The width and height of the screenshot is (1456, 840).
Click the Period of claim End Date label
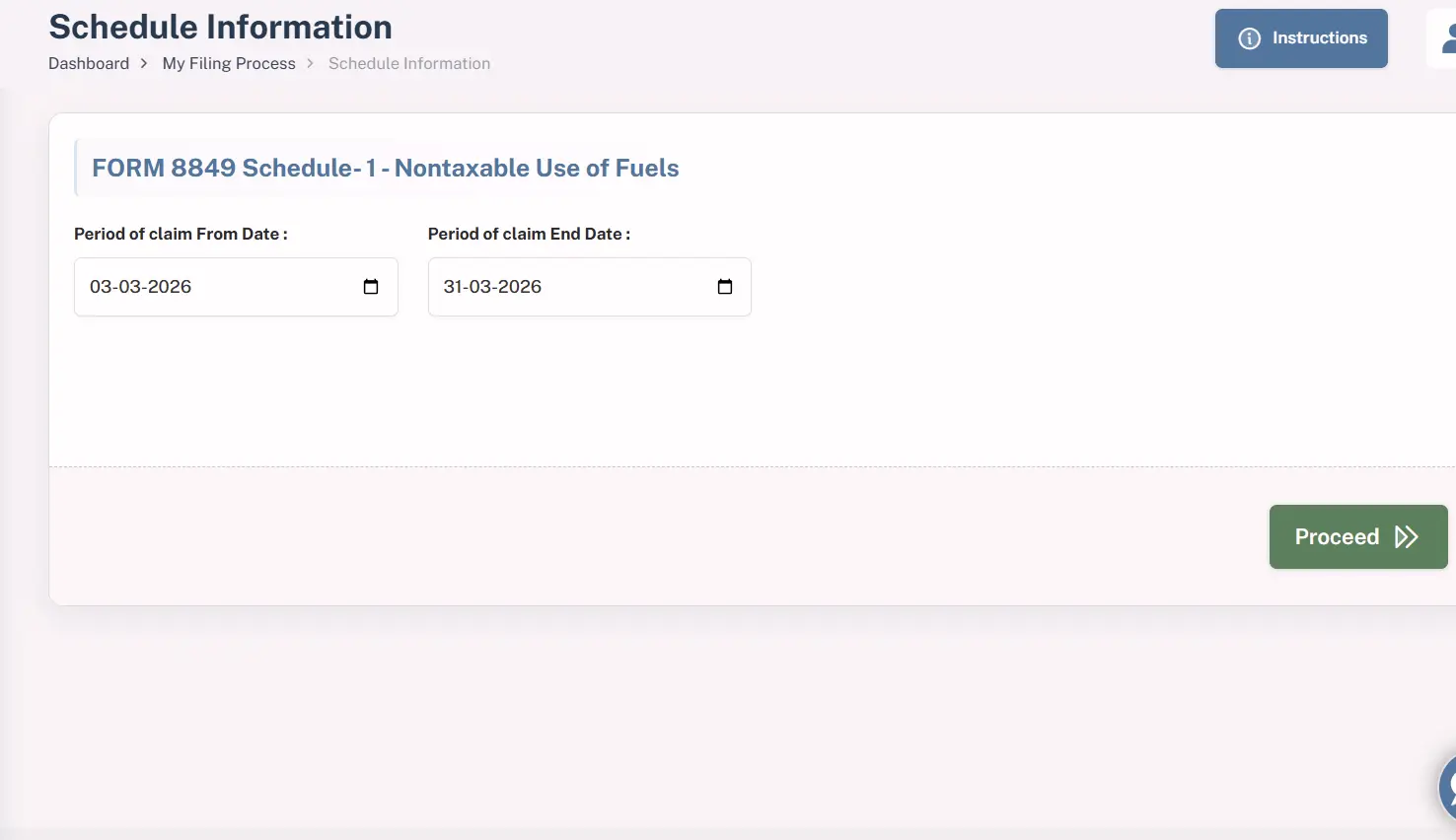[x=529, y=234]
